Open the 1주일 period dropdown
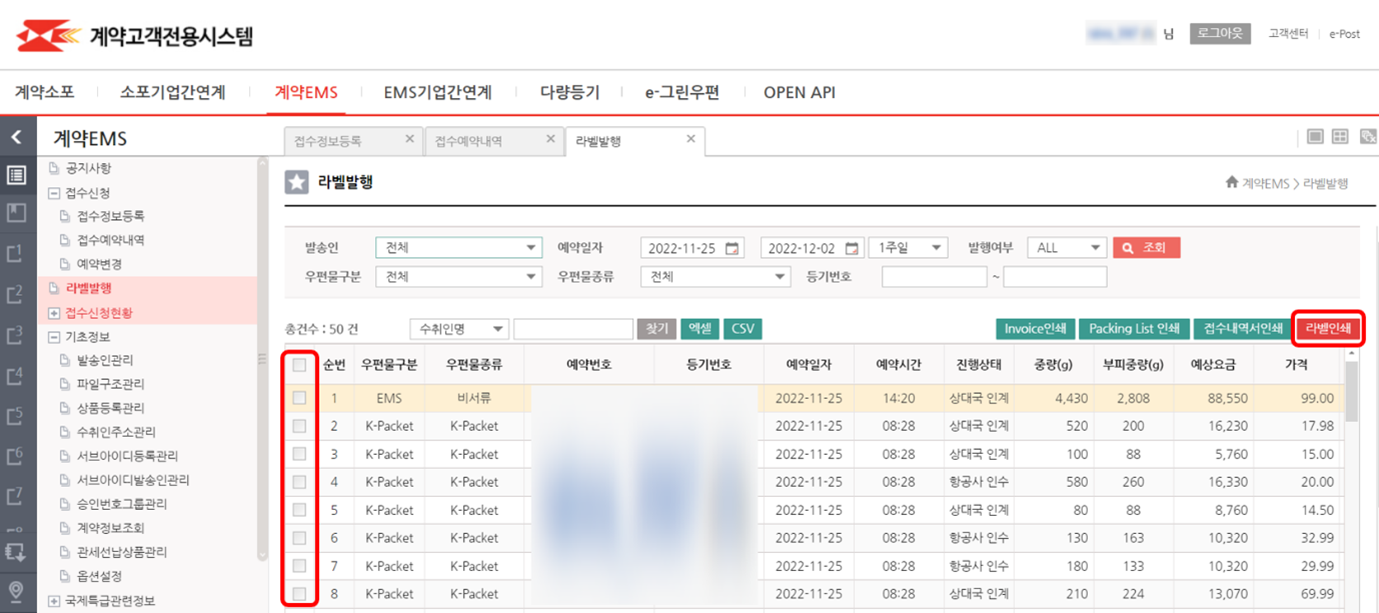This screenshot has height=613, width=1379. click(x=908, y=248)
